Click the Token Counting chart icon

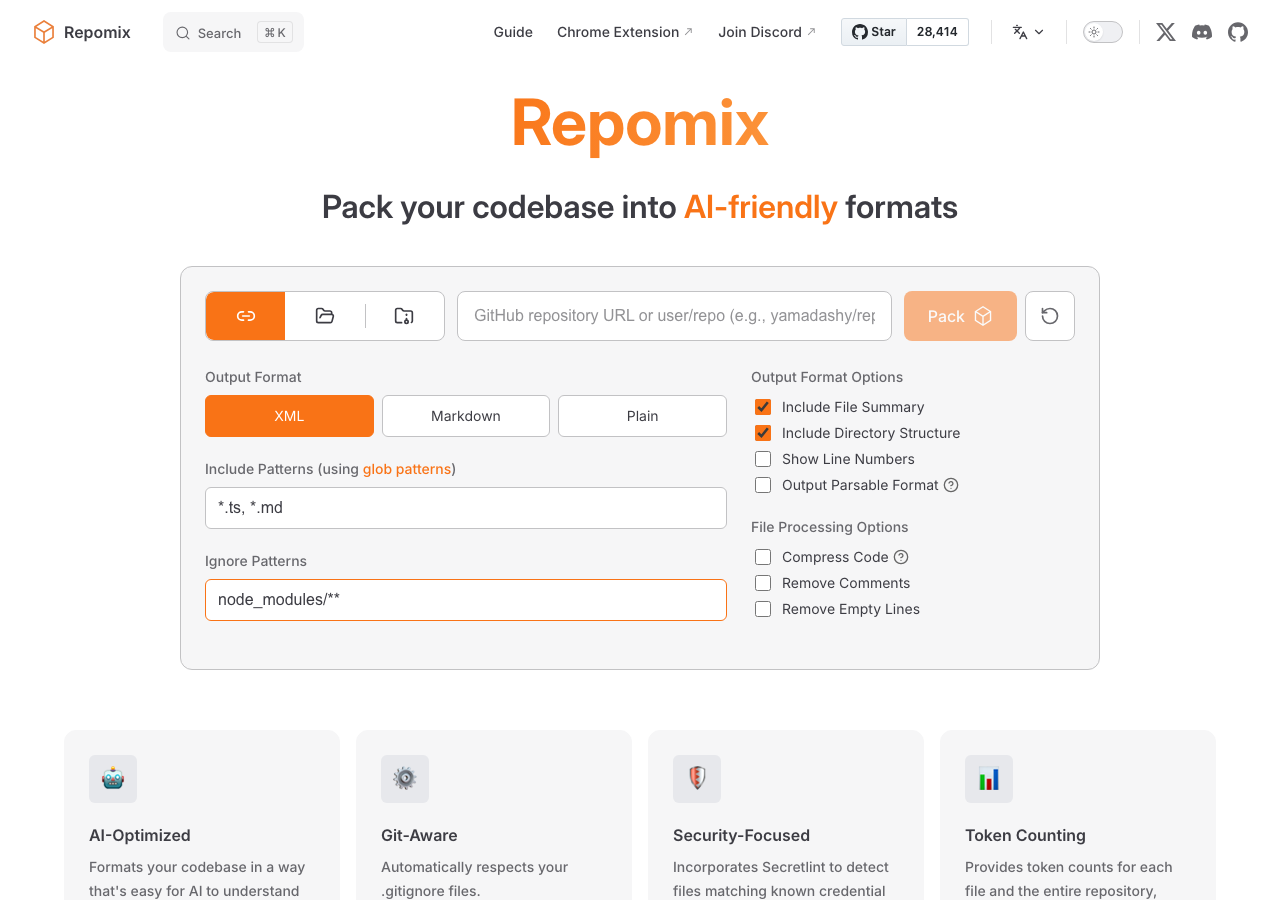(989, 779)
